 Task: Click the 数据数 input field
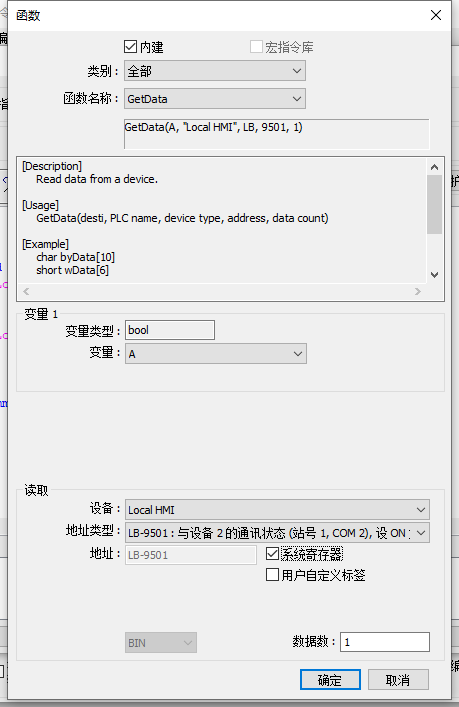(385, 642)
